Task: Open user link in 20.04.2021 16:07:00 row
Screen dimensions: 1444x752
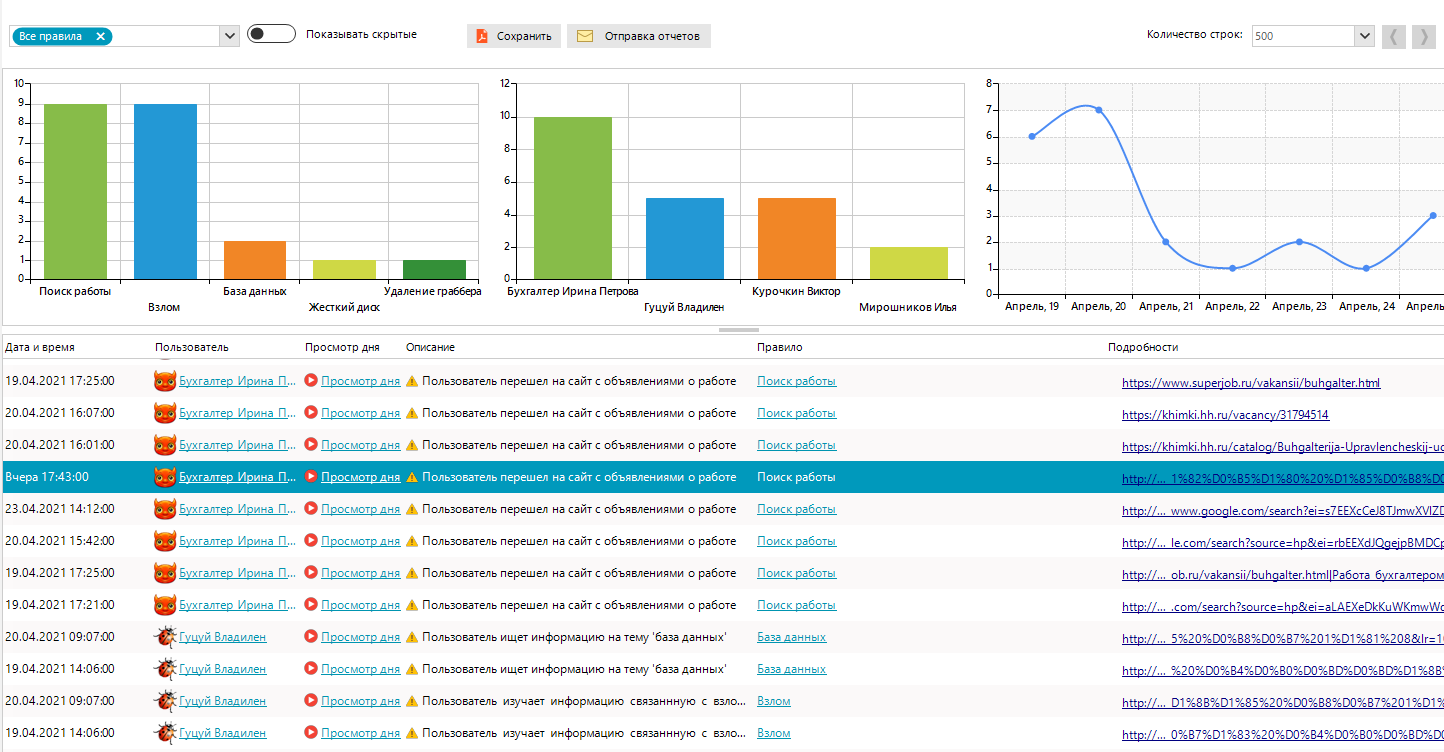Action: 237,413
